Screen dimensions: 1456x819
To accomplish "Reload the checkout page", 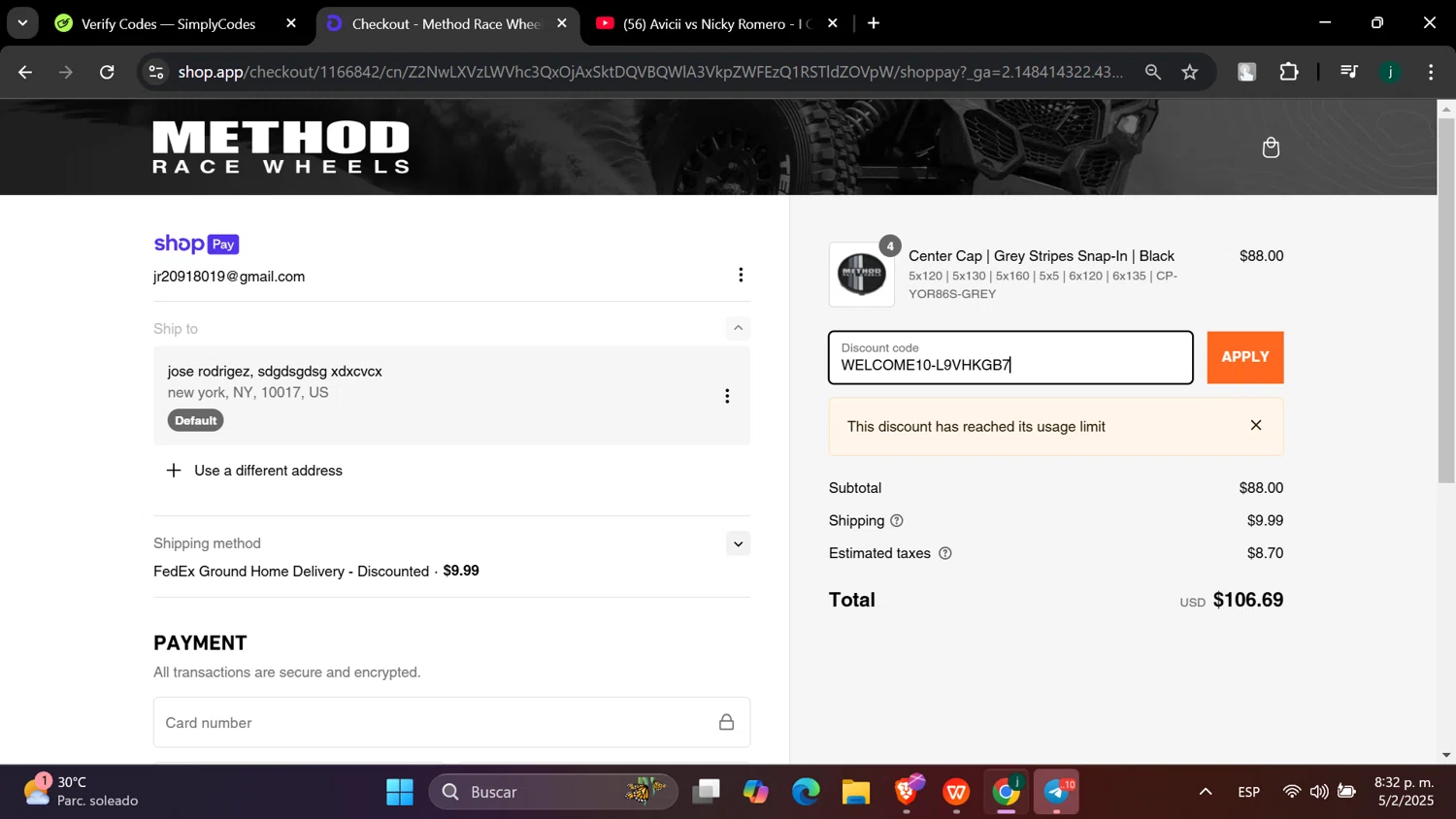I will [107, 72].
